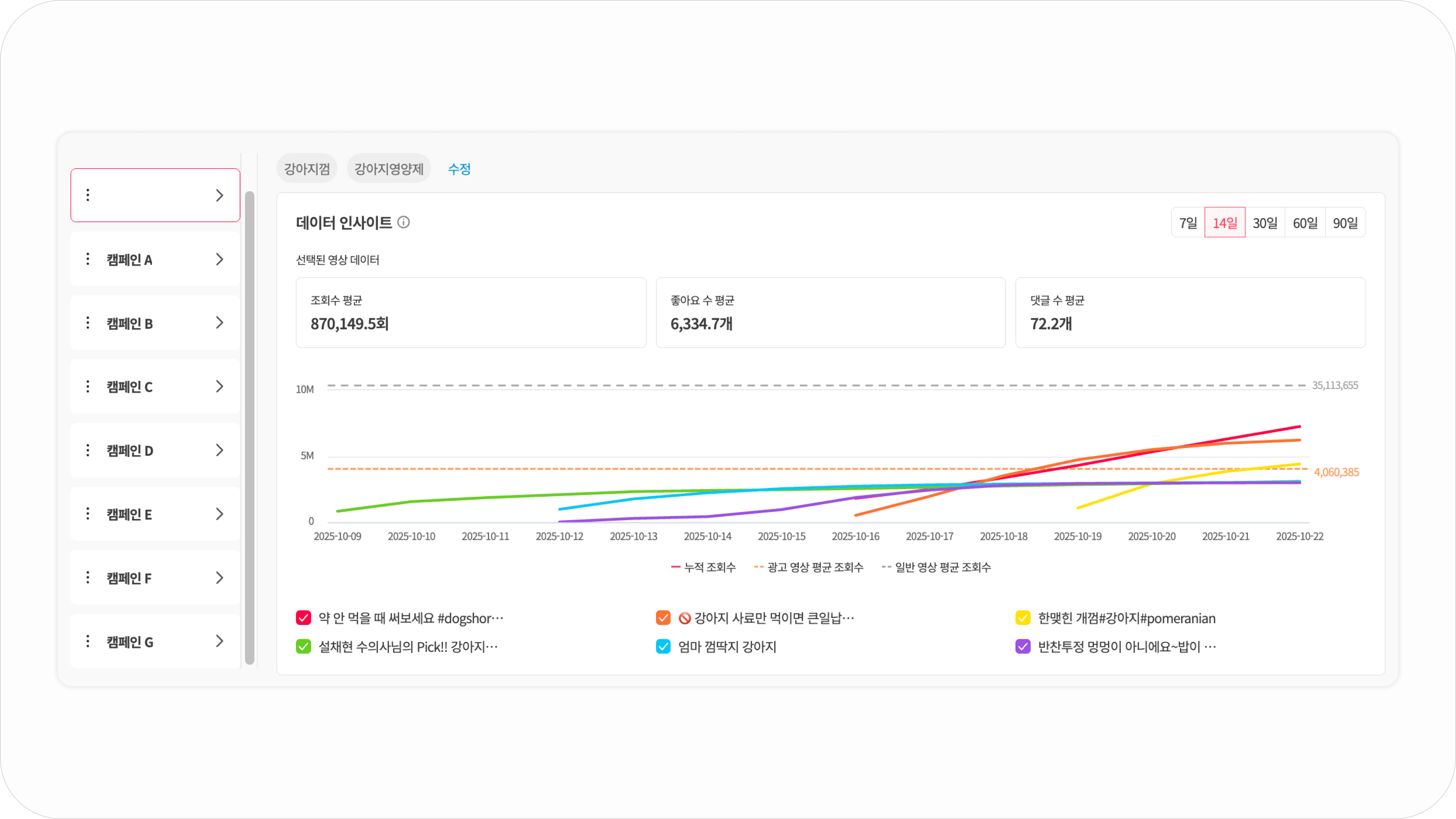Click the 강아지영양제 keyword tag

tap(389, 168)
